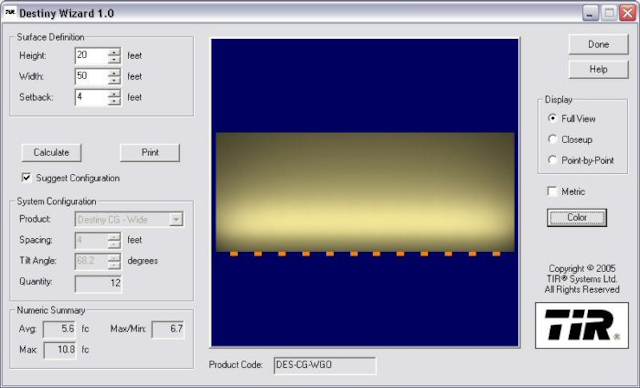Click the Done button
Viewport: 640px width, 388px height.
598,44
